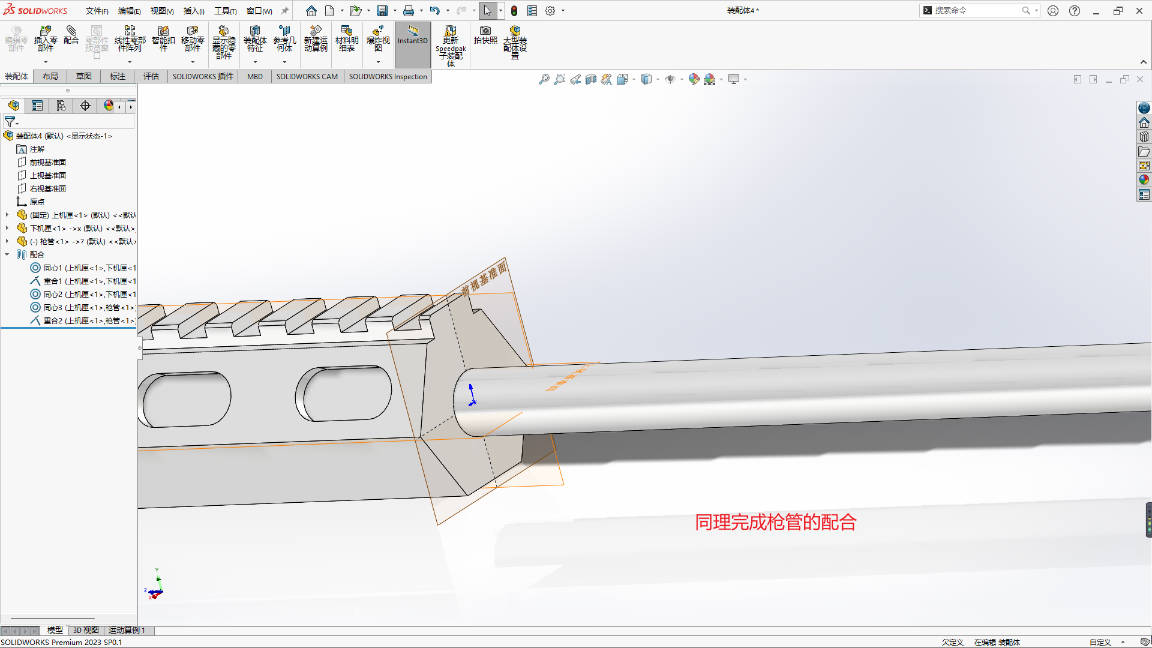Open Assembly Features (装配体特征) tool
Image resolution: width=1152 pixels, height=648 pixels.
pos(255,37)
